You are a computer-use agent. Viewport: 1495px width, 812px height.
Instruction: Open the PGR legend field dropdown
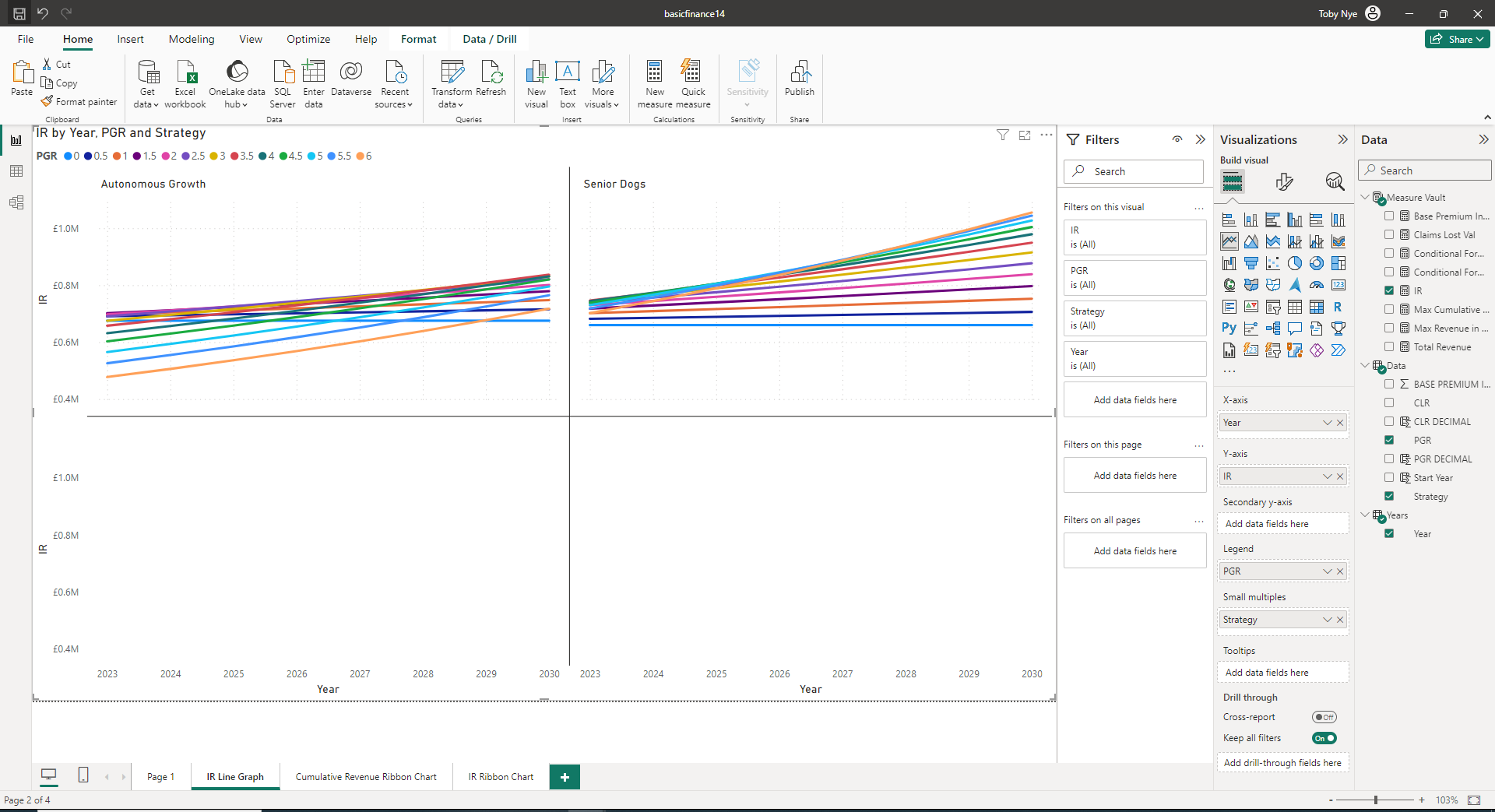1327,571
